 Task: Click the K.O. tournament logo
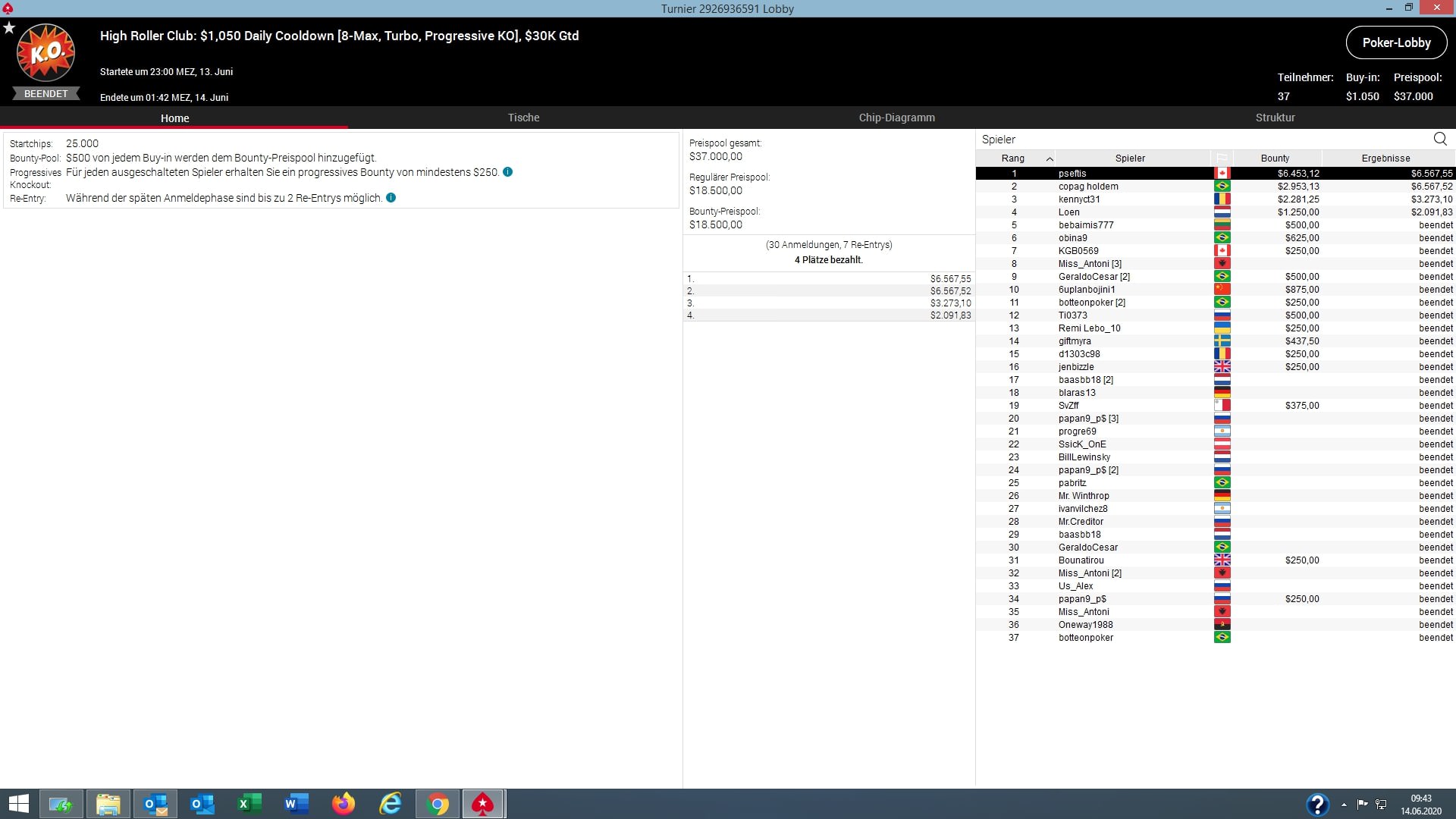click(46, 52)
